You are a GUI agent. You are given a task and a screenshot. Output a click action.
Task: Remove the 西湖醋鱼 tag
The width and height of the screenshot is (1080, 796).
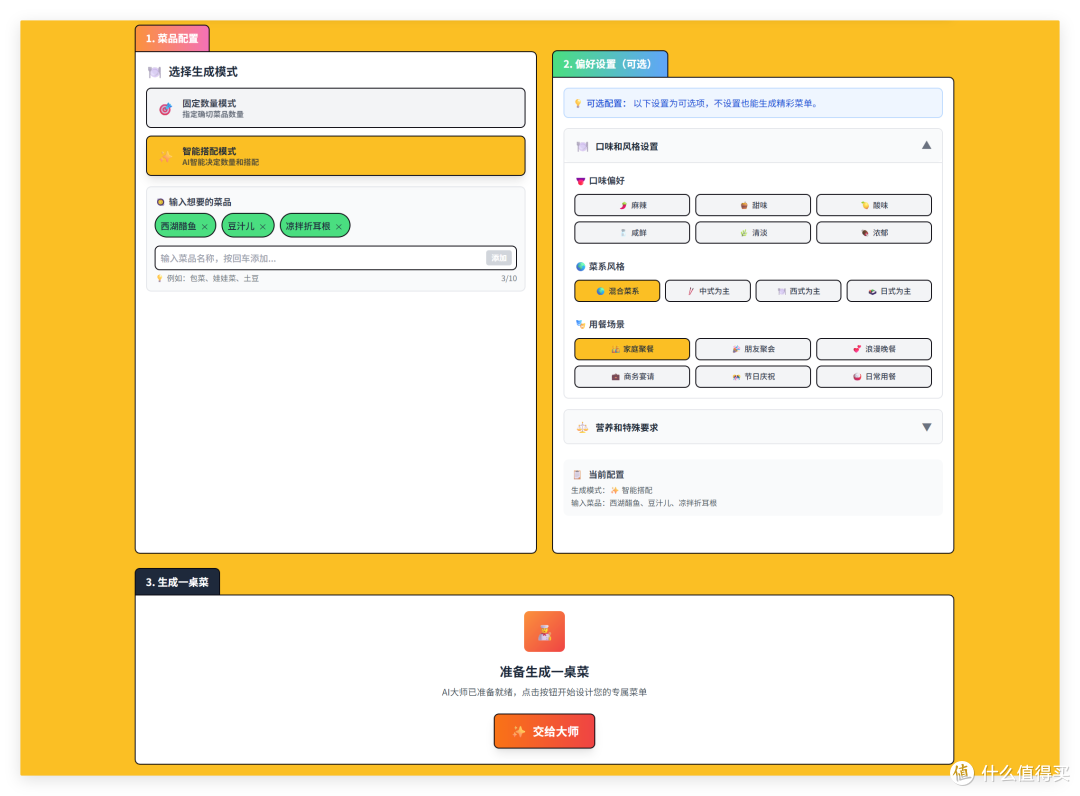tap(205, 227)
